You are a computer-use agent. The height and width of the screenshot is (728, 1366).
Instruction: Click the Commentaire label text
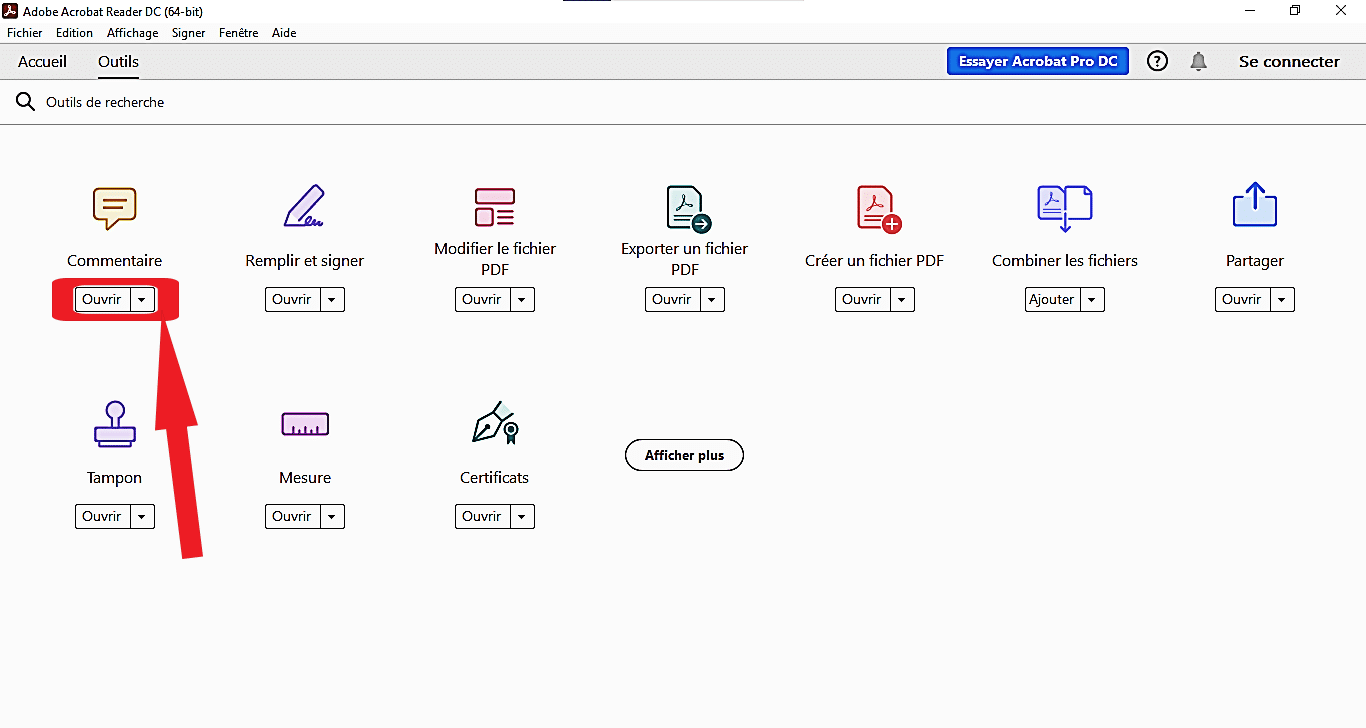click(115, 261)
